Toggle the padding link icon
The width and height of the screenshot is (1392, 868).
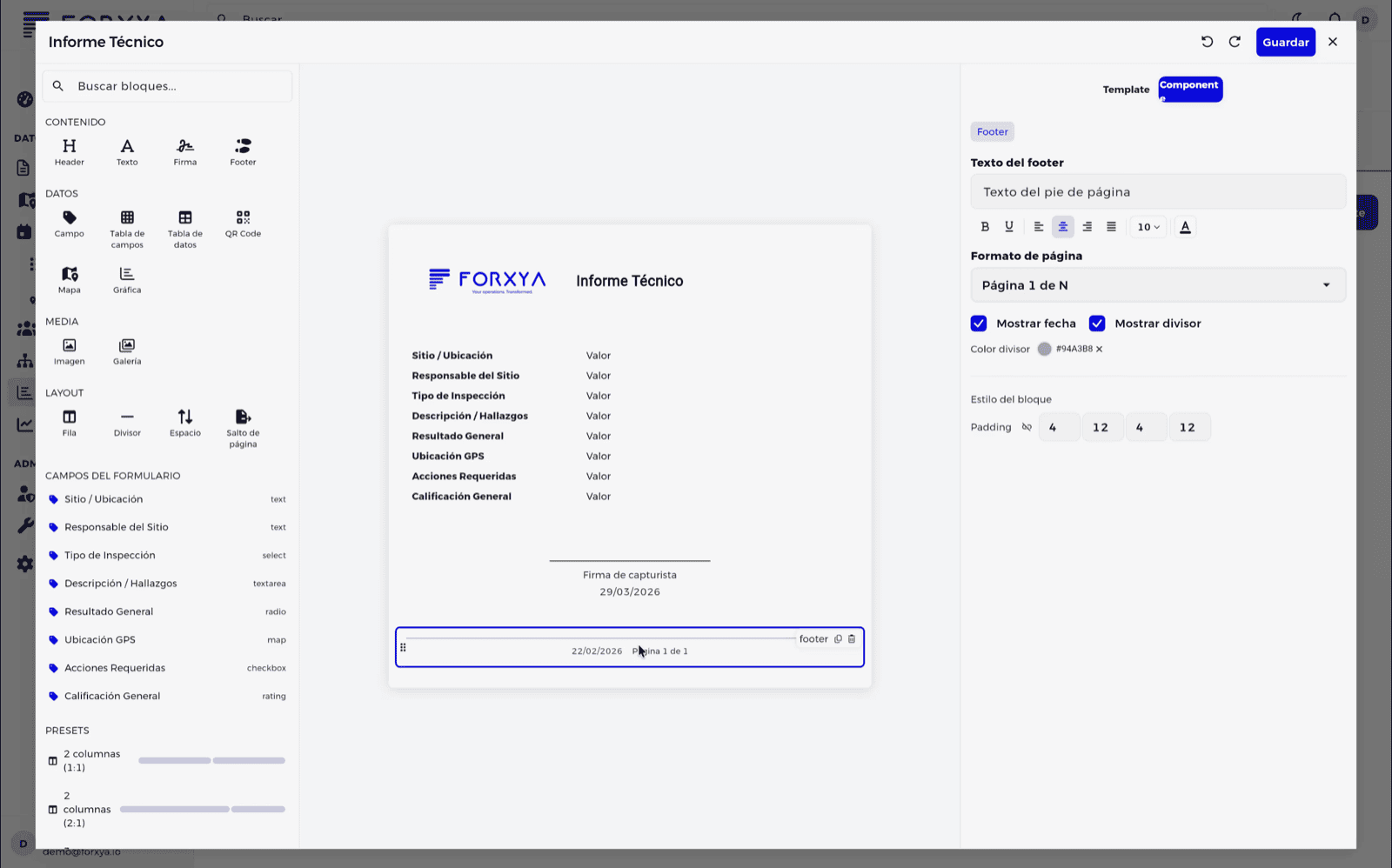pyautogui.click(x=1027, y=427)
